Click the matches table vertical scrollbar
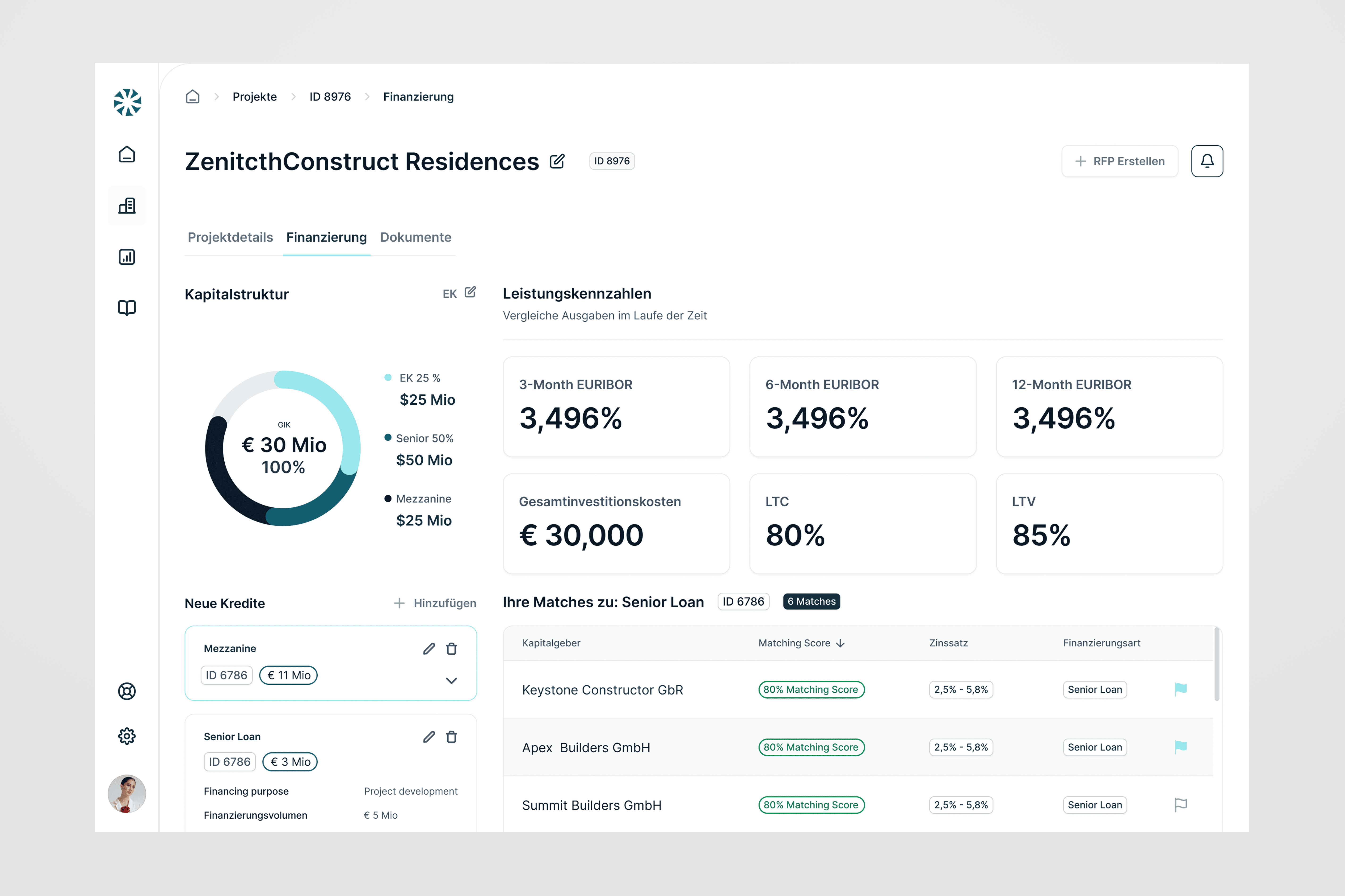 [x=1216, y=664]
